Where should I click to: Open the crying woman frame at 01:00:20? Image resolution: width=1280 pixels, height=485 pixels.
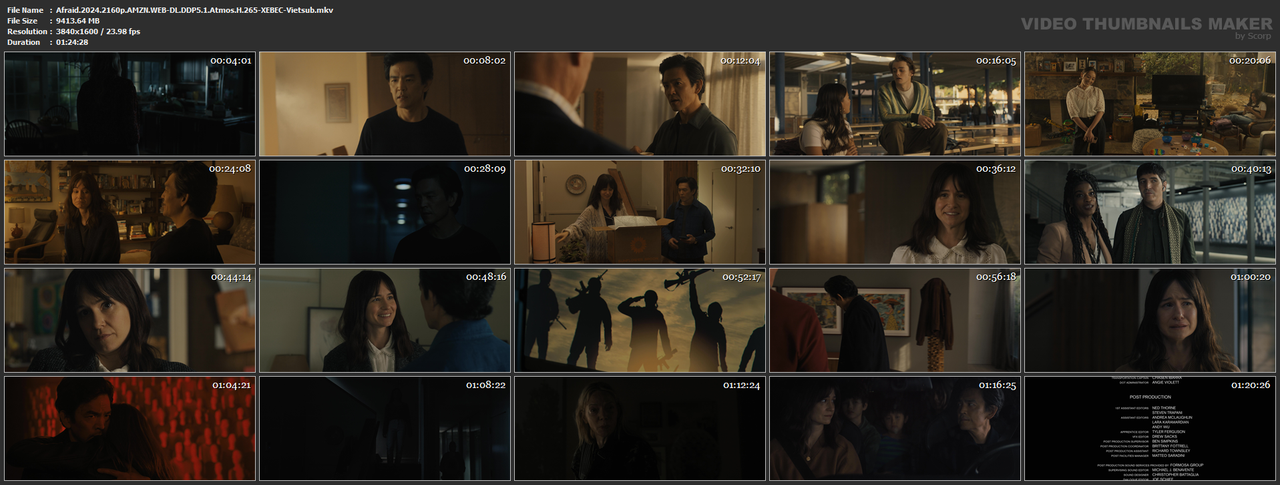point(1150,320)
